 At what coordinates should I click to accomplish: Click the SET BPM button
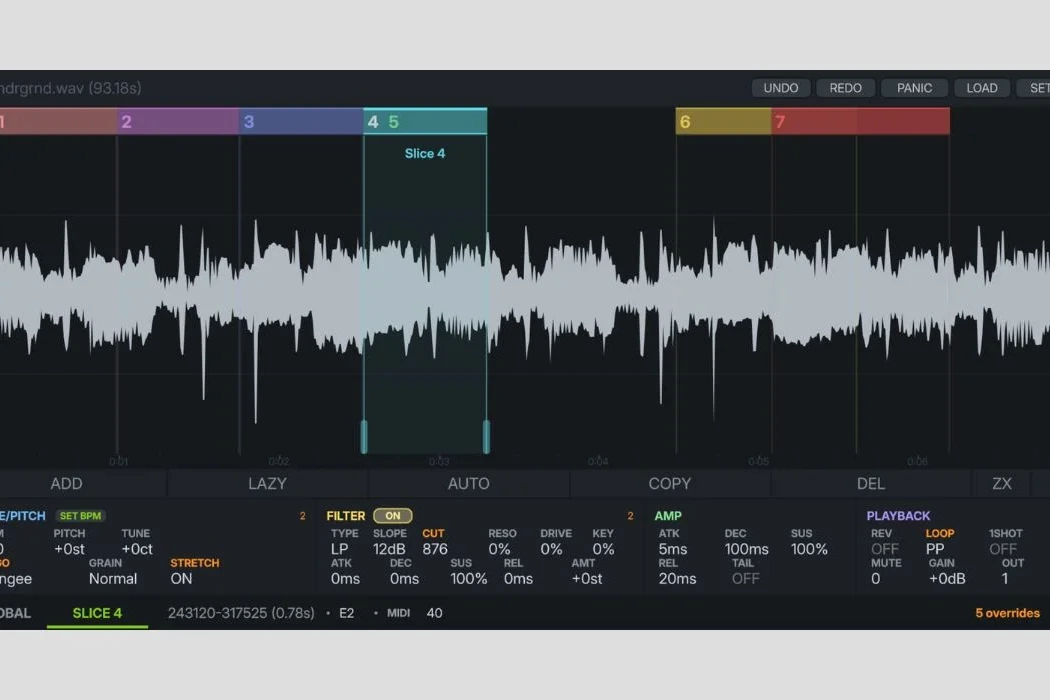(x=80, y=516)
